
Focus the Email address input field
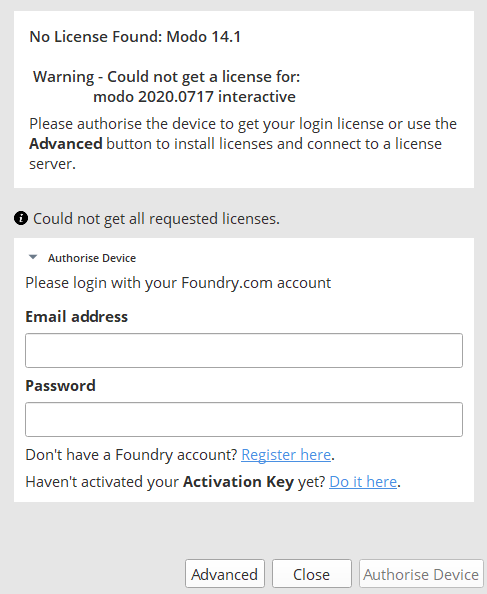[x=244, y=350]
